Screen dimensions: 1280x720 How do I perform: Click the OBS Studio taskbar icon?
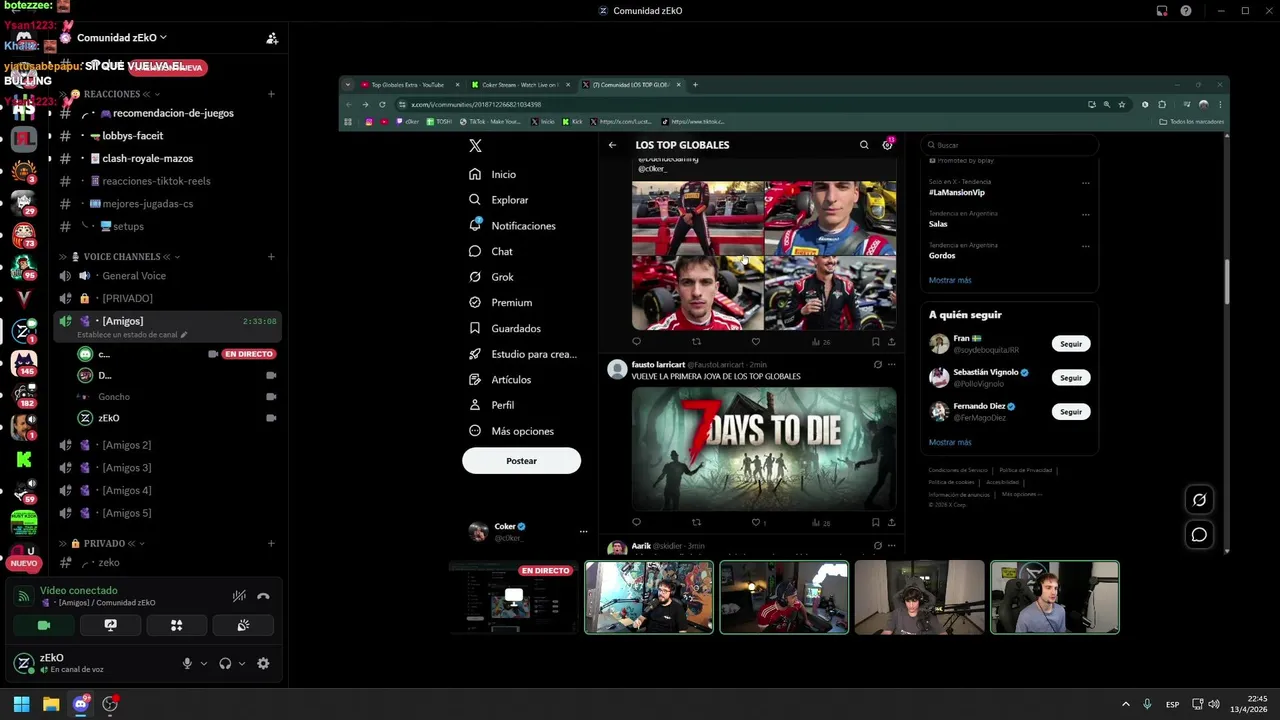click(110, 704)
